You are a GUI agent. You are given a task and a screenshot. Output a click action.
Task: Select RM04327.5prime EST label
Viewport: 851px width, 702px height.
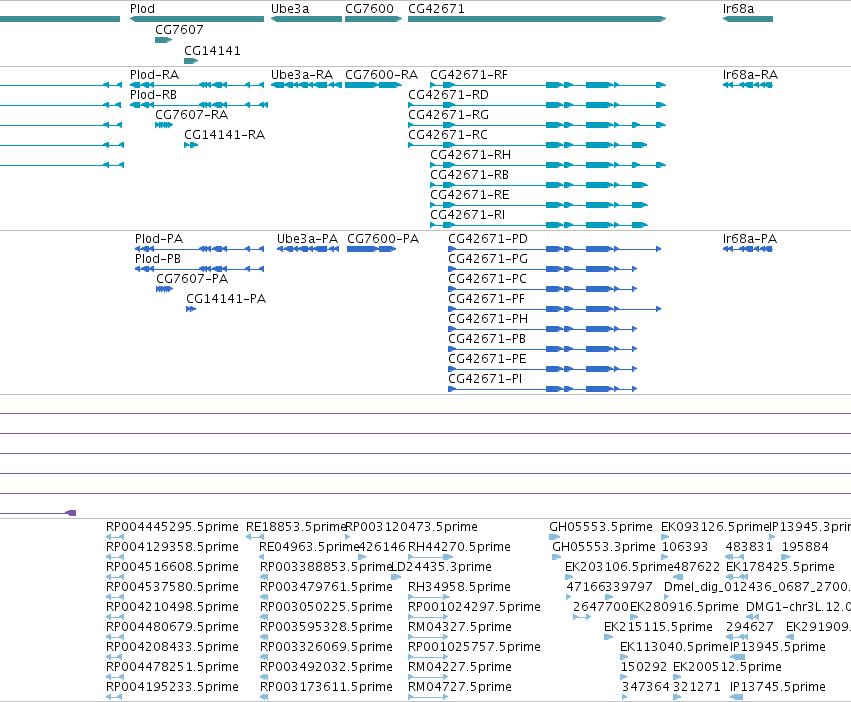pos(460,627)
